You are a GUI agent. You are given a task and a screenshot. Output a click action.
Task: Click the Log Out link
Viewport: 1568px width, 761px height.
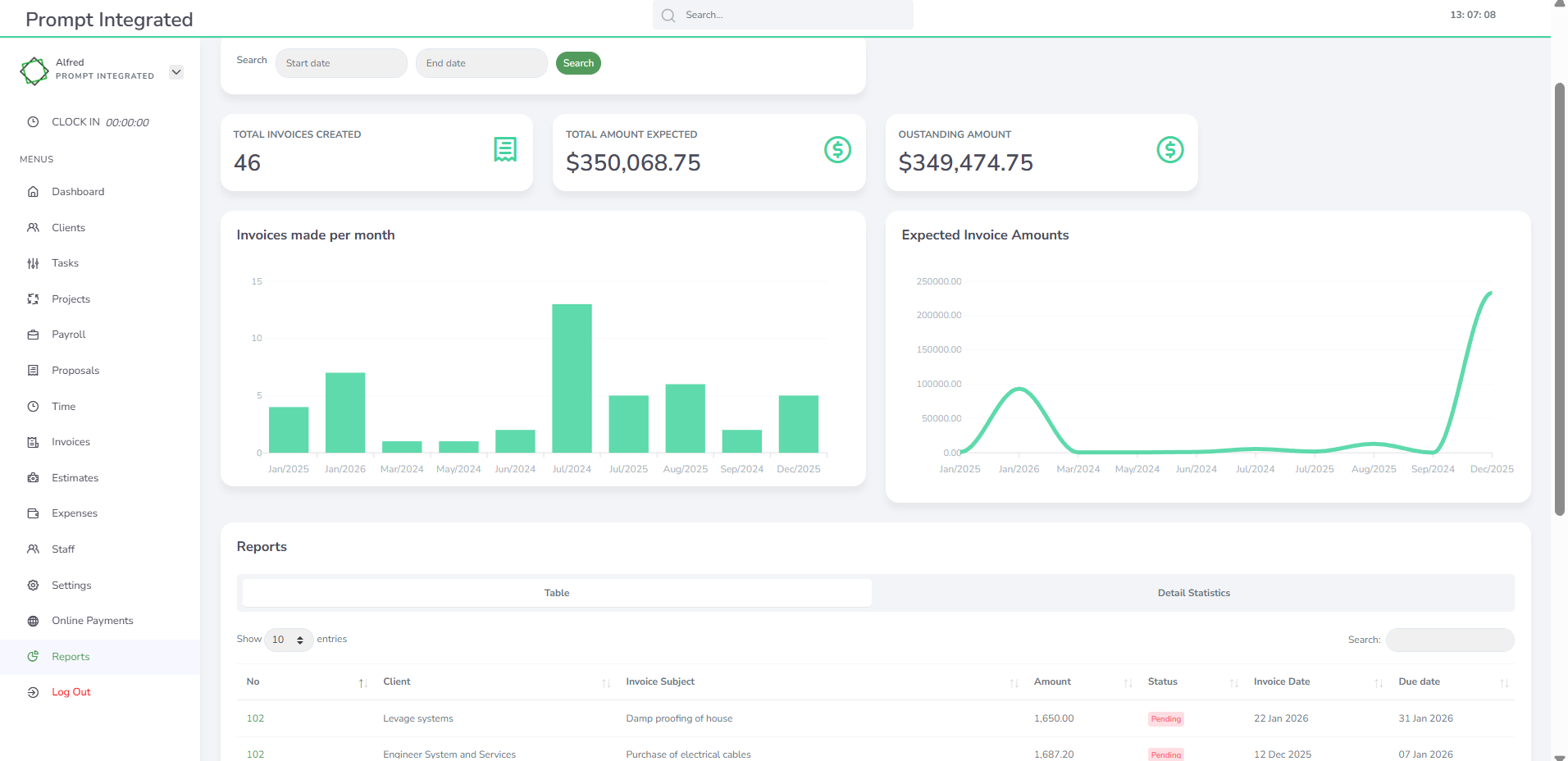pos(71,692)
